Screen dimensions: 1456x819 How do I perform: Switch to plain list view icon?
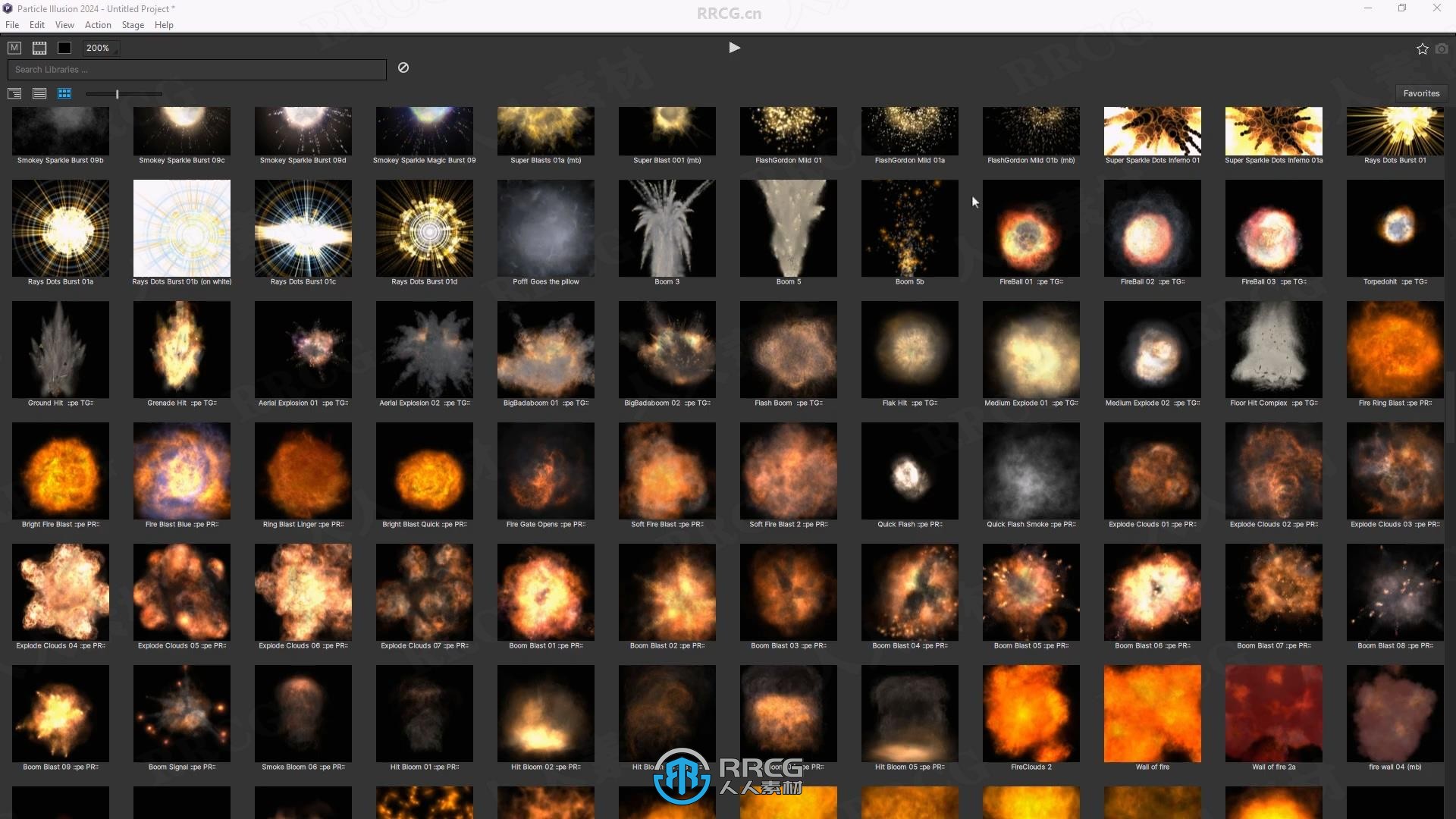point(39,93)
